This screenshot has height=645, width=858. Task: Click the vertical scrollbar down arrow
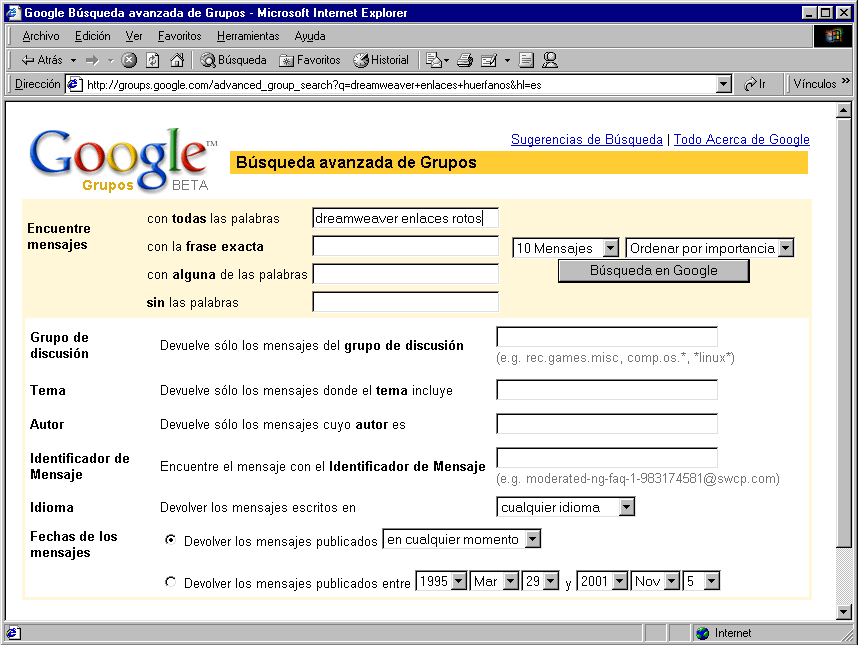pyautogui.click(x=844, y=612)
